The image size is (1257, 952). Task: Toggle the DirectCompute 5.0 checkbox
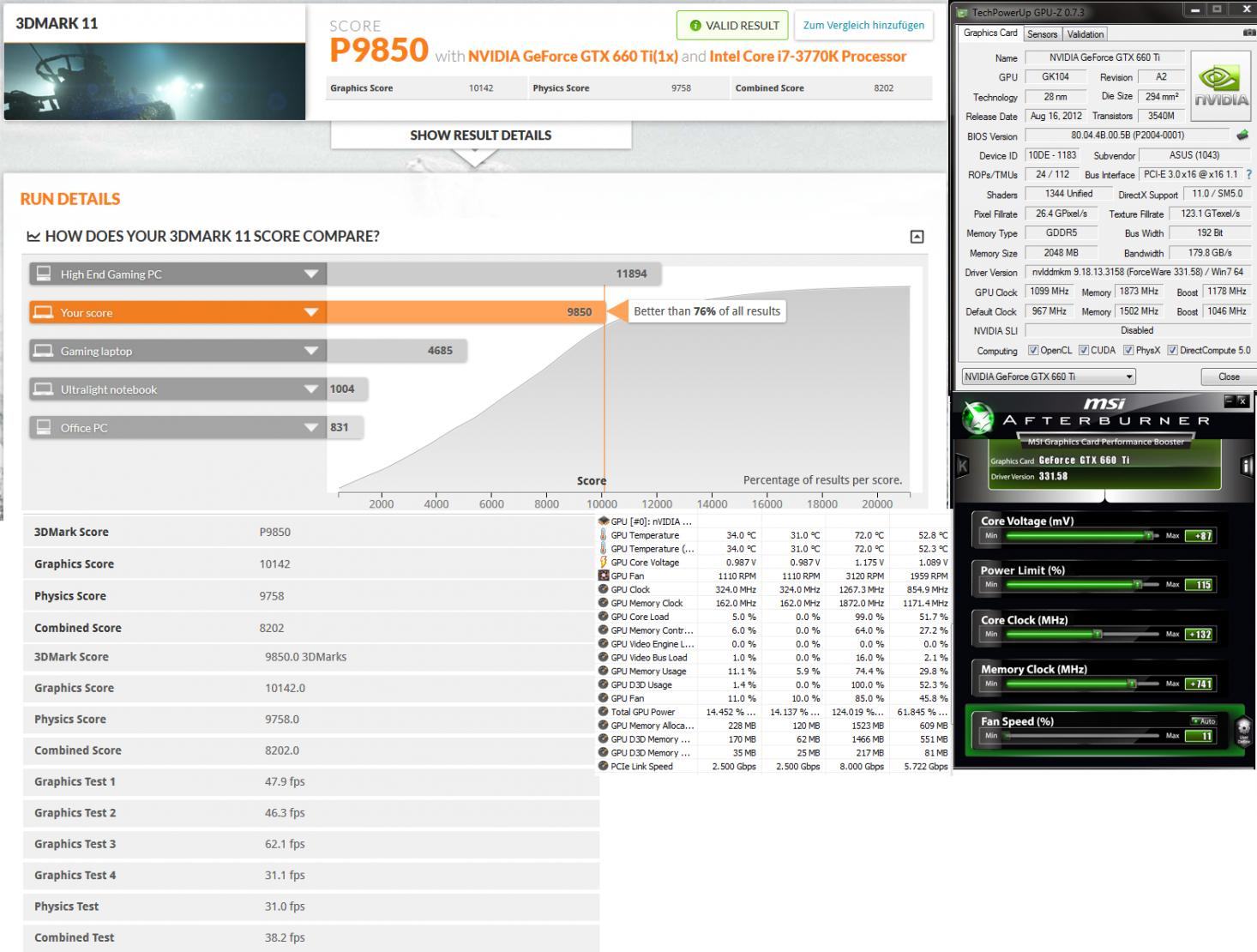1172,350
